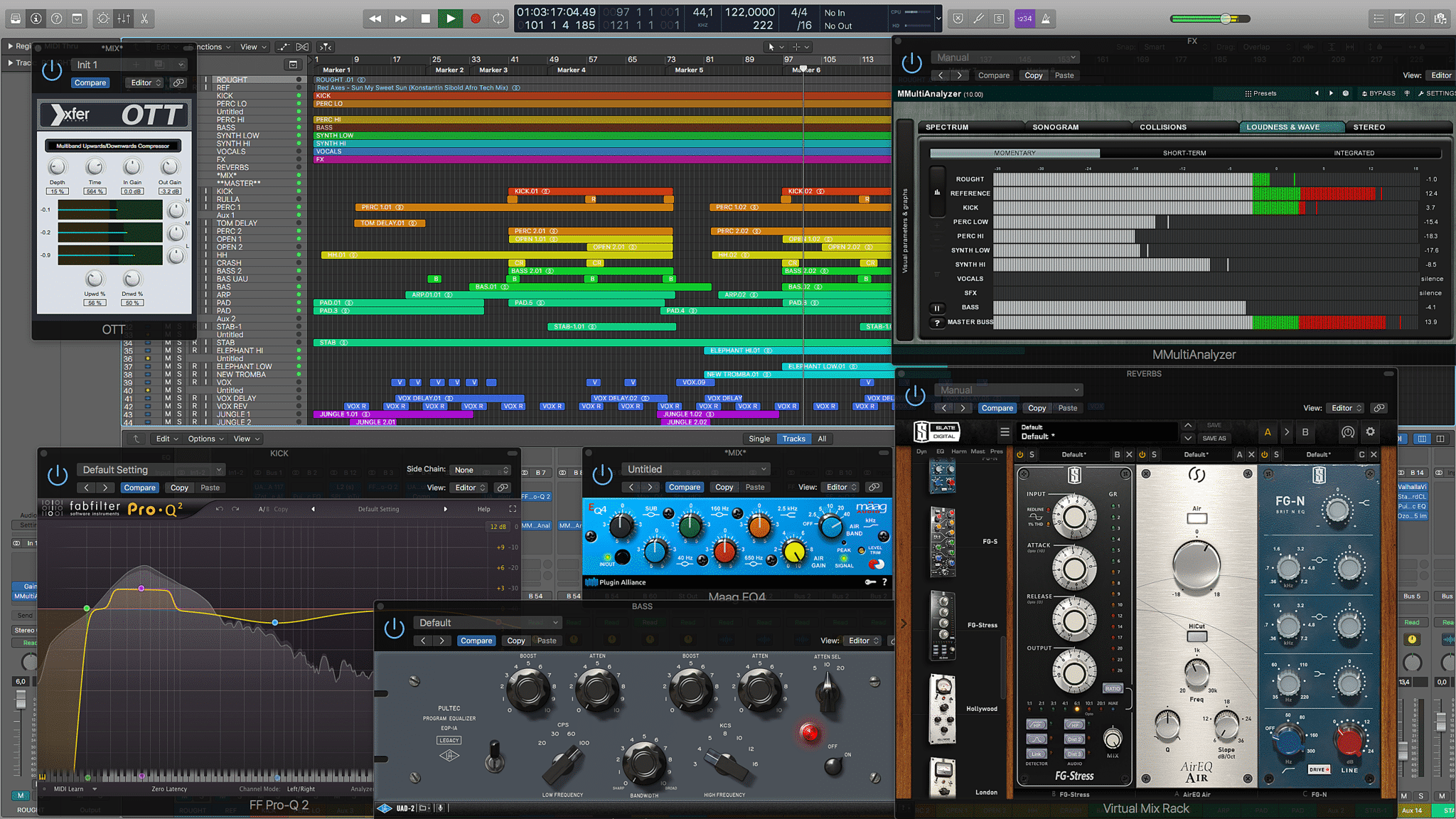Screen dimensions: 1456x819
Task: Toggle the Inspector info icon
Action: tap(36, 18)
